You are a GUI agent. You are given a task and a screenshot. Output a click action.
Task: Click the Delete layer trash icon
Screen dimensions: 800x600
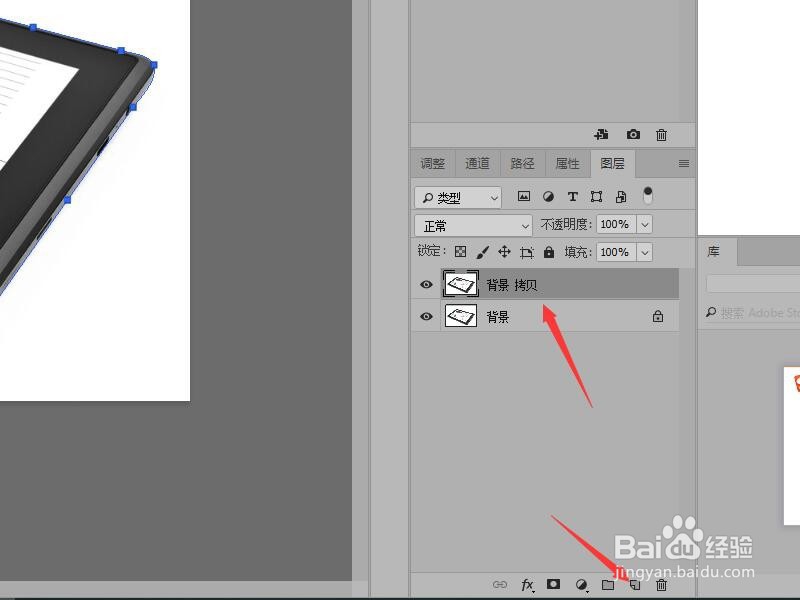[661, 585]
